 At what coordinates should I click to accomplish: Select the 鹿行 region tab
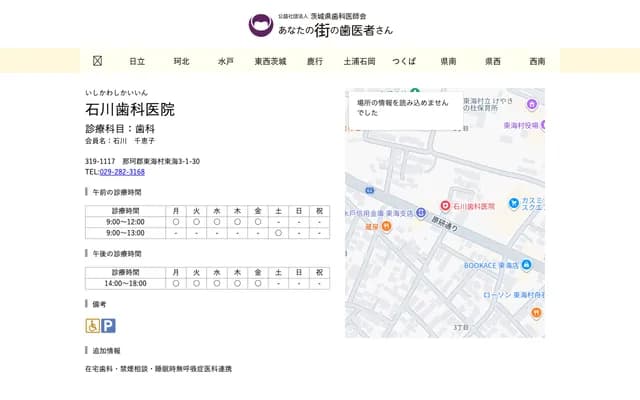315,61
